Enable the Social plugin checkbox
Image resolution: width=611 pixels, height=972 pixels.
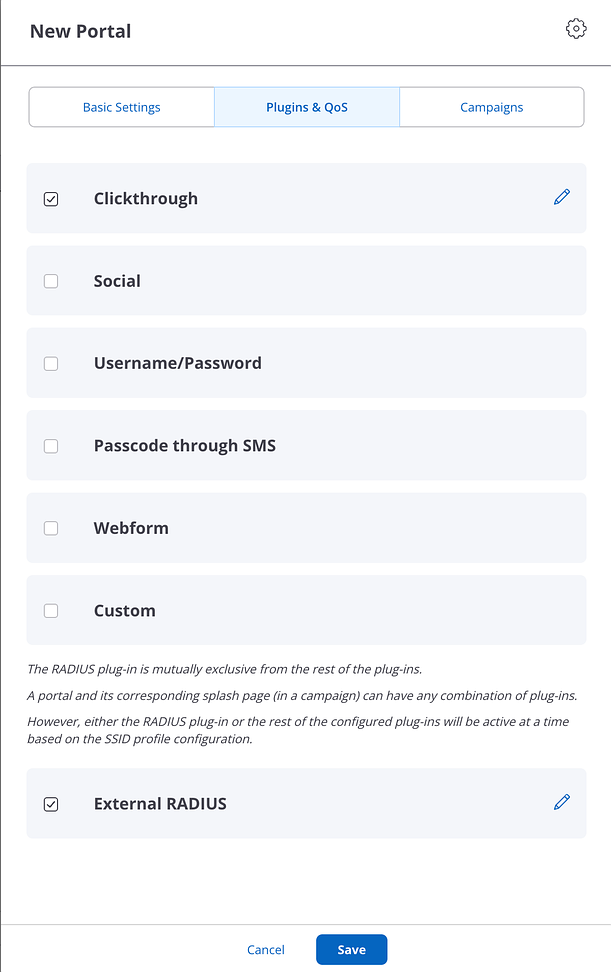click(51, 281)
